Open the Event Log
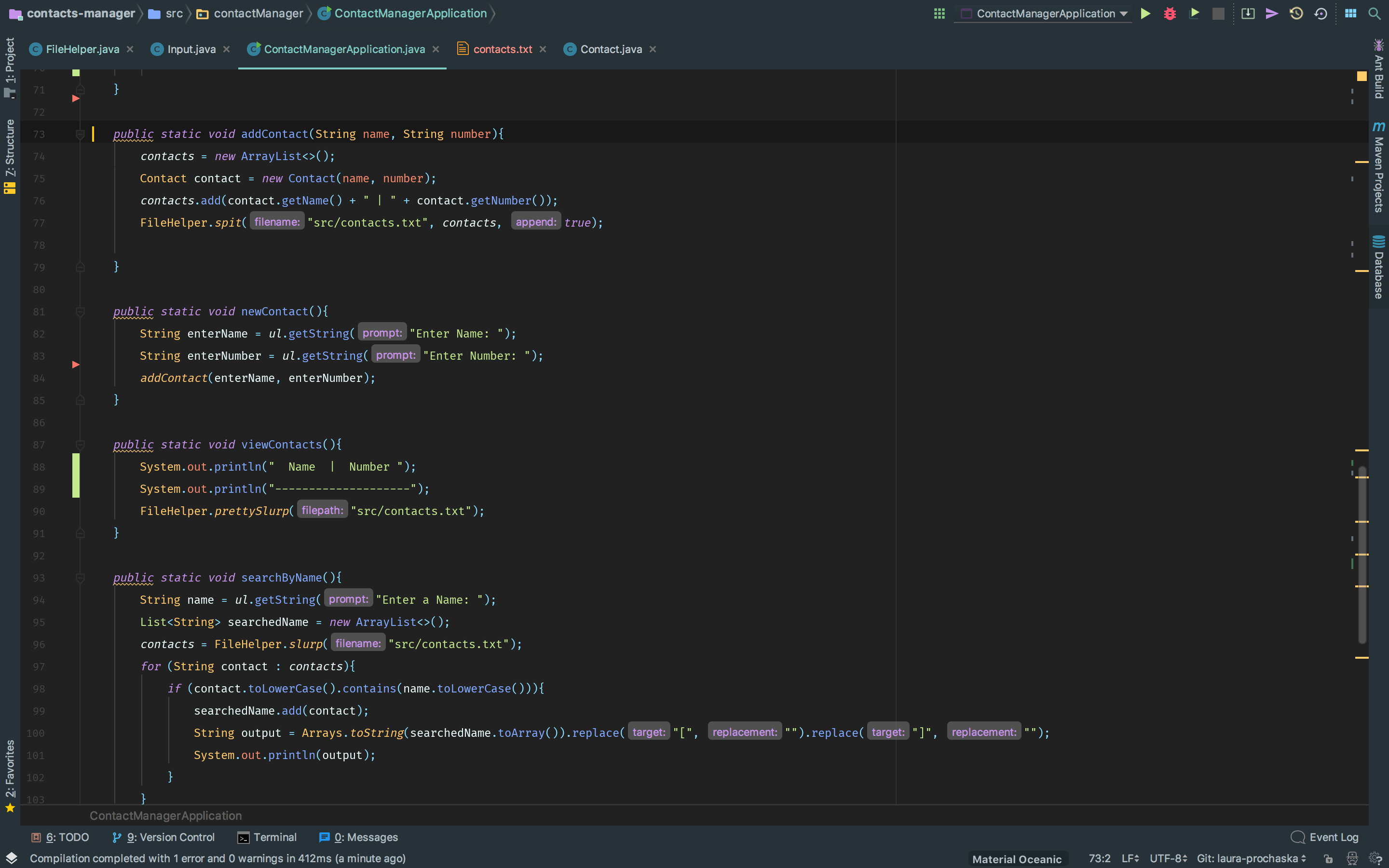 pos(1325,837)
